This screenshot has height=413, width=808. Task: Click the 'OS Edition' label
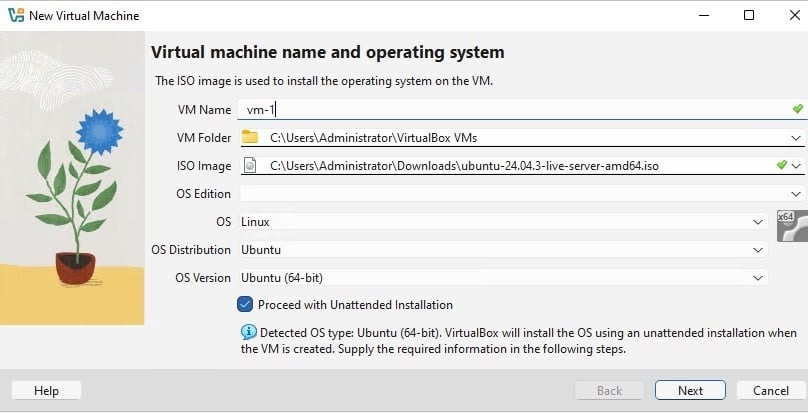pyautogui.click(x=204, y=194)
